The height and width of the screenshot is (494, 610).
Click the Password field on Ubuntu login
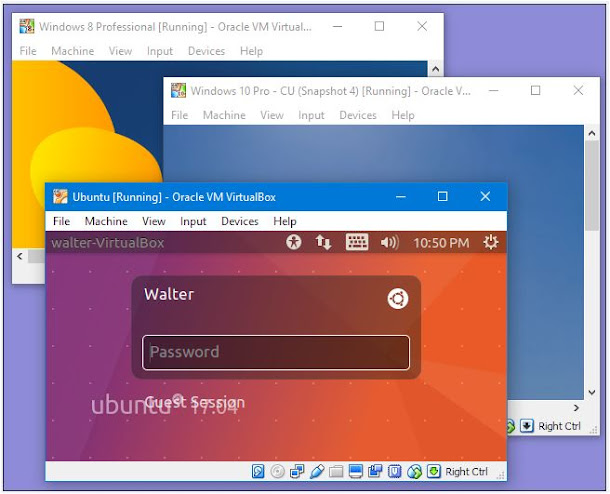coord(276,352)
